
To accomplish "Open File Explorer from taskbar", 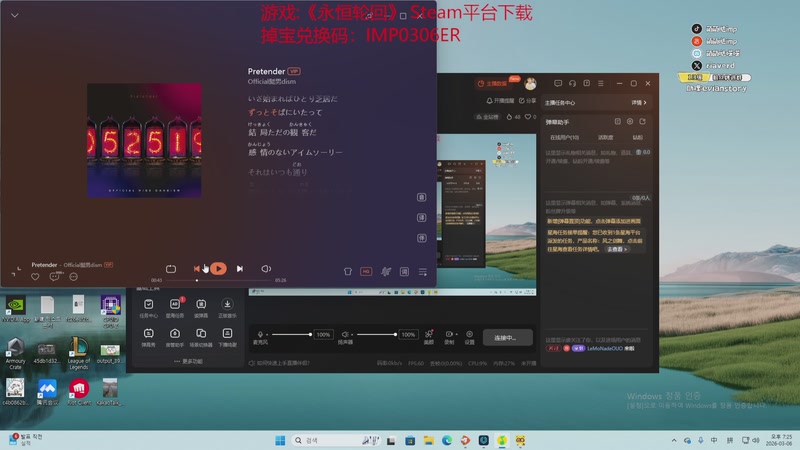I will point(429,440).
